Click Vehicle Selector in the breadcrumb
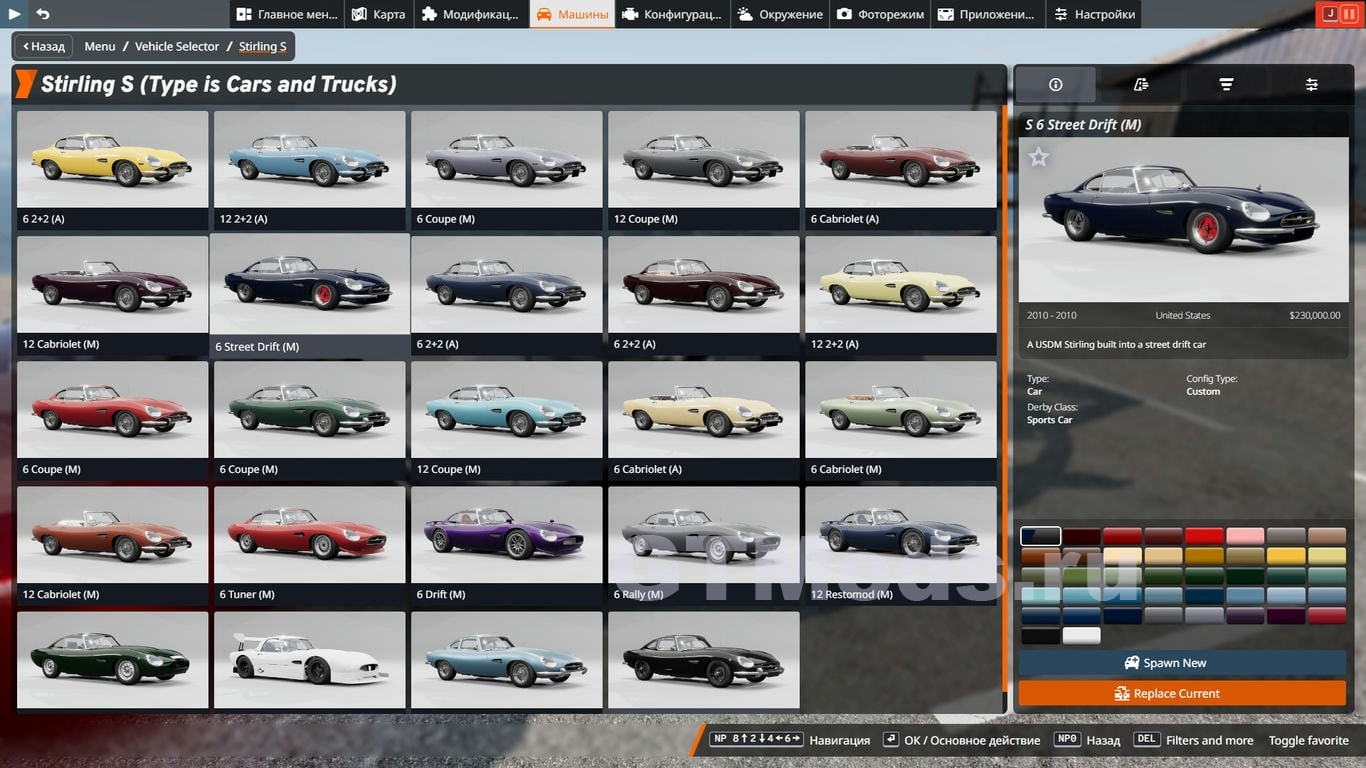 [176, 46]
